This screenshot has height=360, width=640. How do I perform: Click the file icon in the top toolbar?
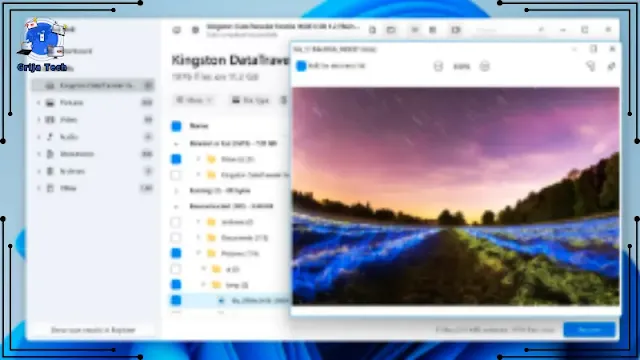coord(372,30)
